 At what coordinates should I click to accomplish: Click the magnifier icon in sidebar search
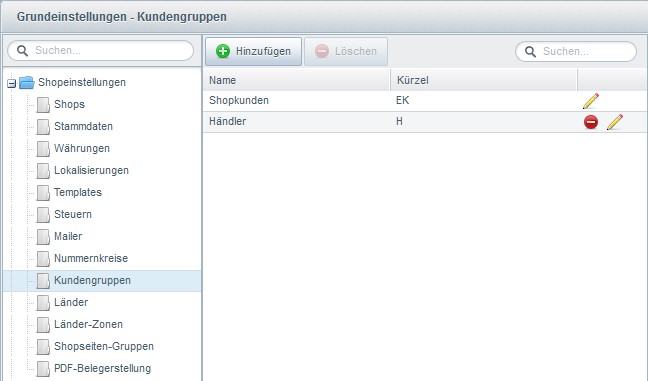[x=22, y=51]
